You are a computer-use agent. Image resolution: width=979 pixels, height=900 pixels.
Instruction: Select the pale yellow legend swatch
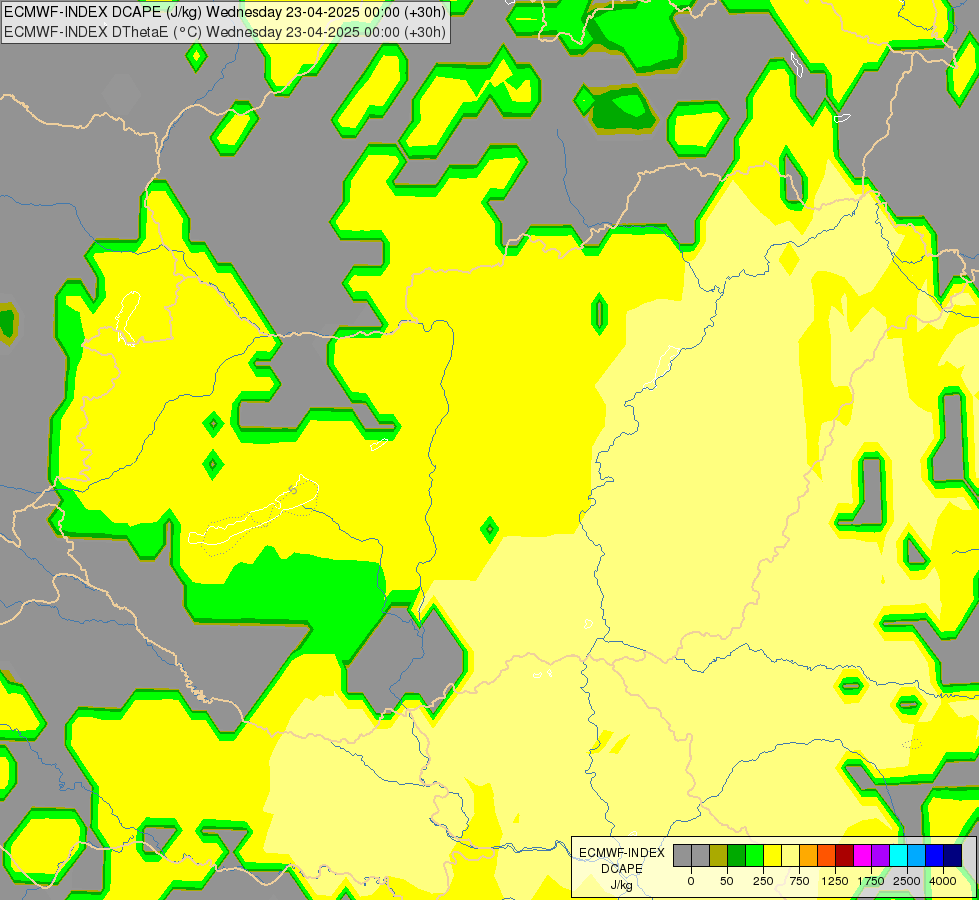click(x=790, y=856)
